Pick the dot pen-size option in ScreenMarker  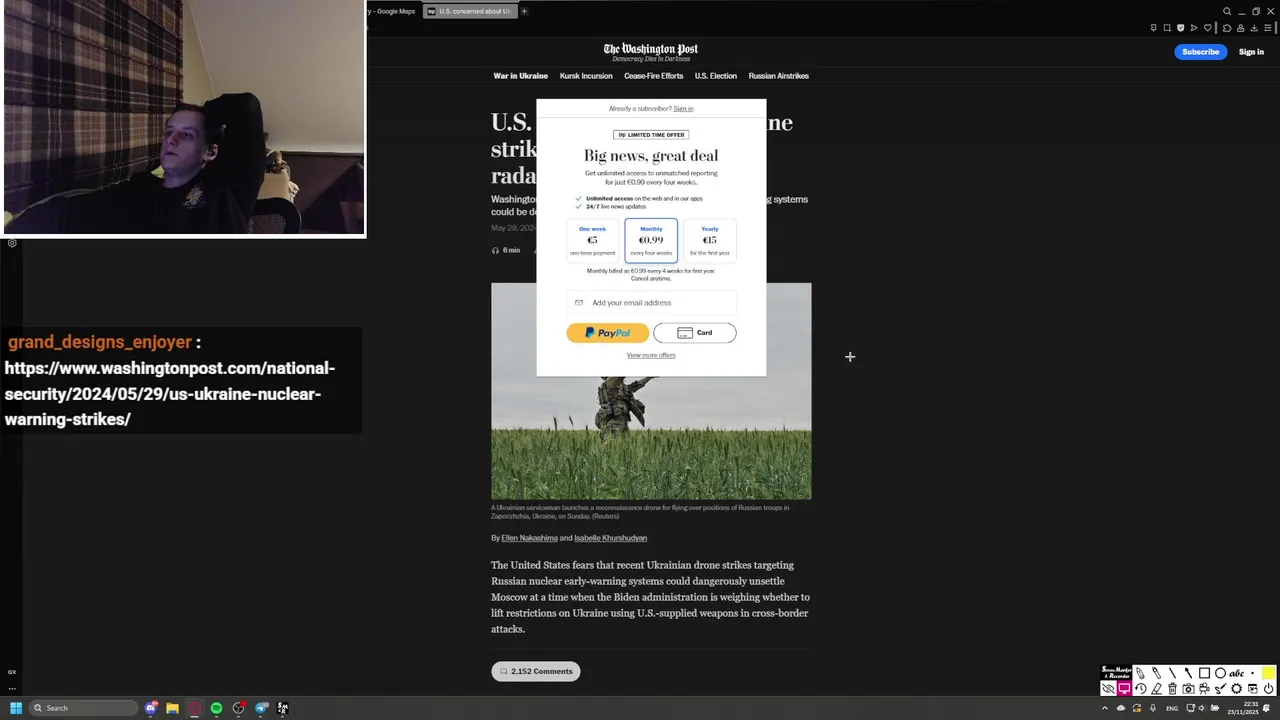pos(1252,673)
